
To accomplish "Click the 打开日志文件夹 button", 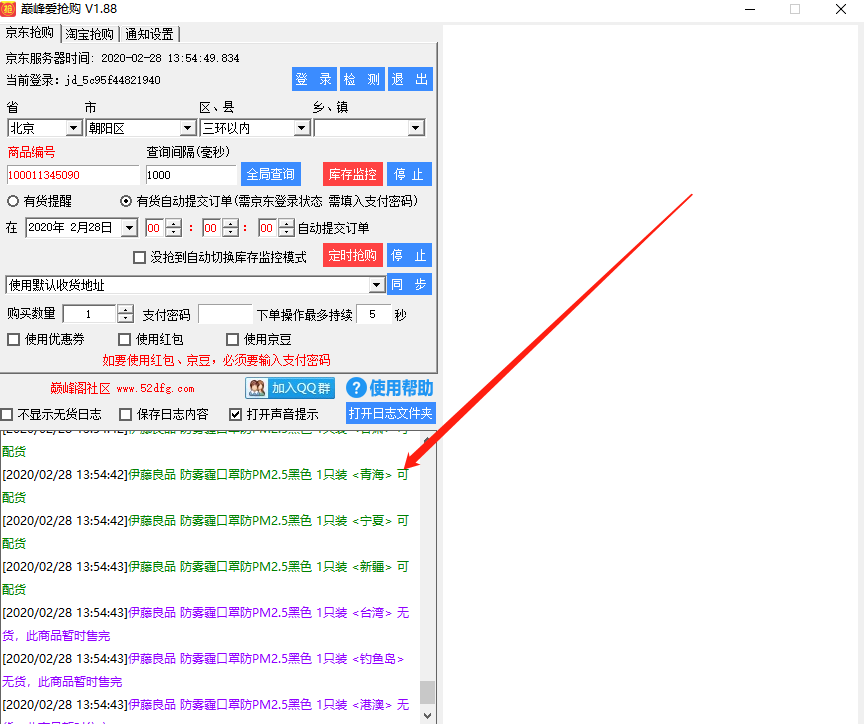I will pos(391,413).
